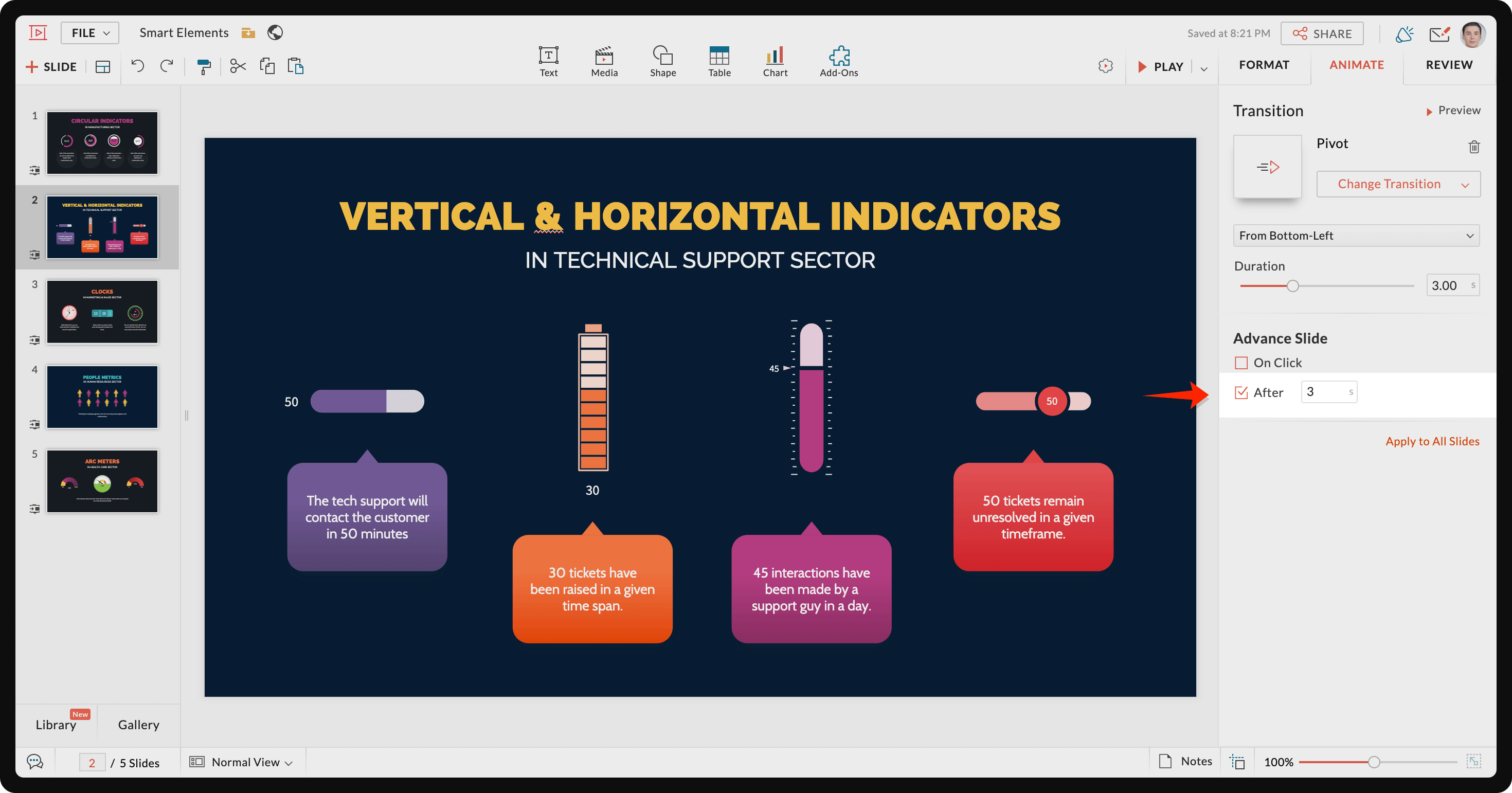Switch to the REVIEW tab
This screenshot has width=1512, height=793.
(1449, 65)
